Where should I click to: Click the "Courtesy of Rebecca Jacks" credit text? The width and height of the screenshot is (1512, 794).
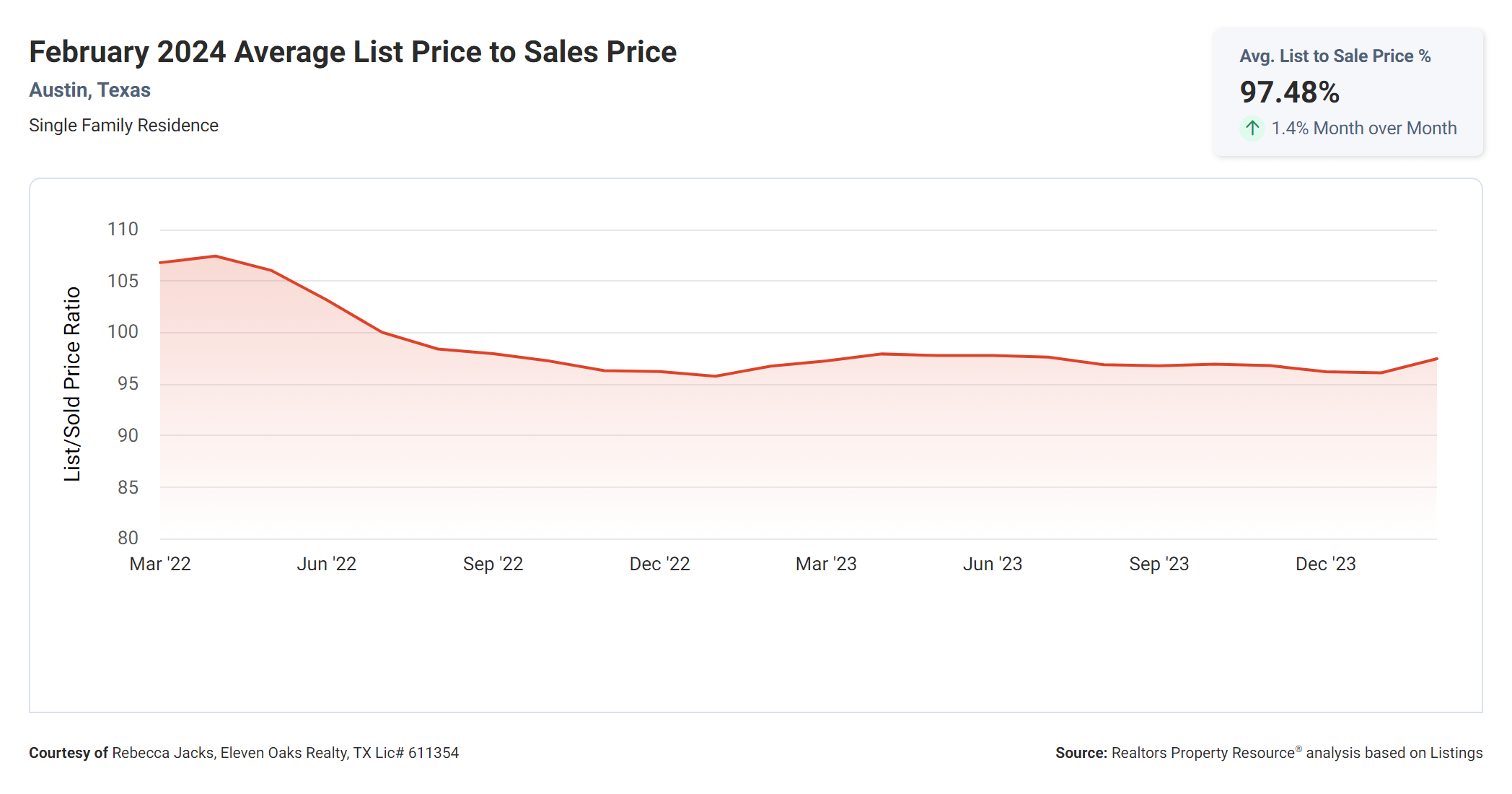coord(244,753)
